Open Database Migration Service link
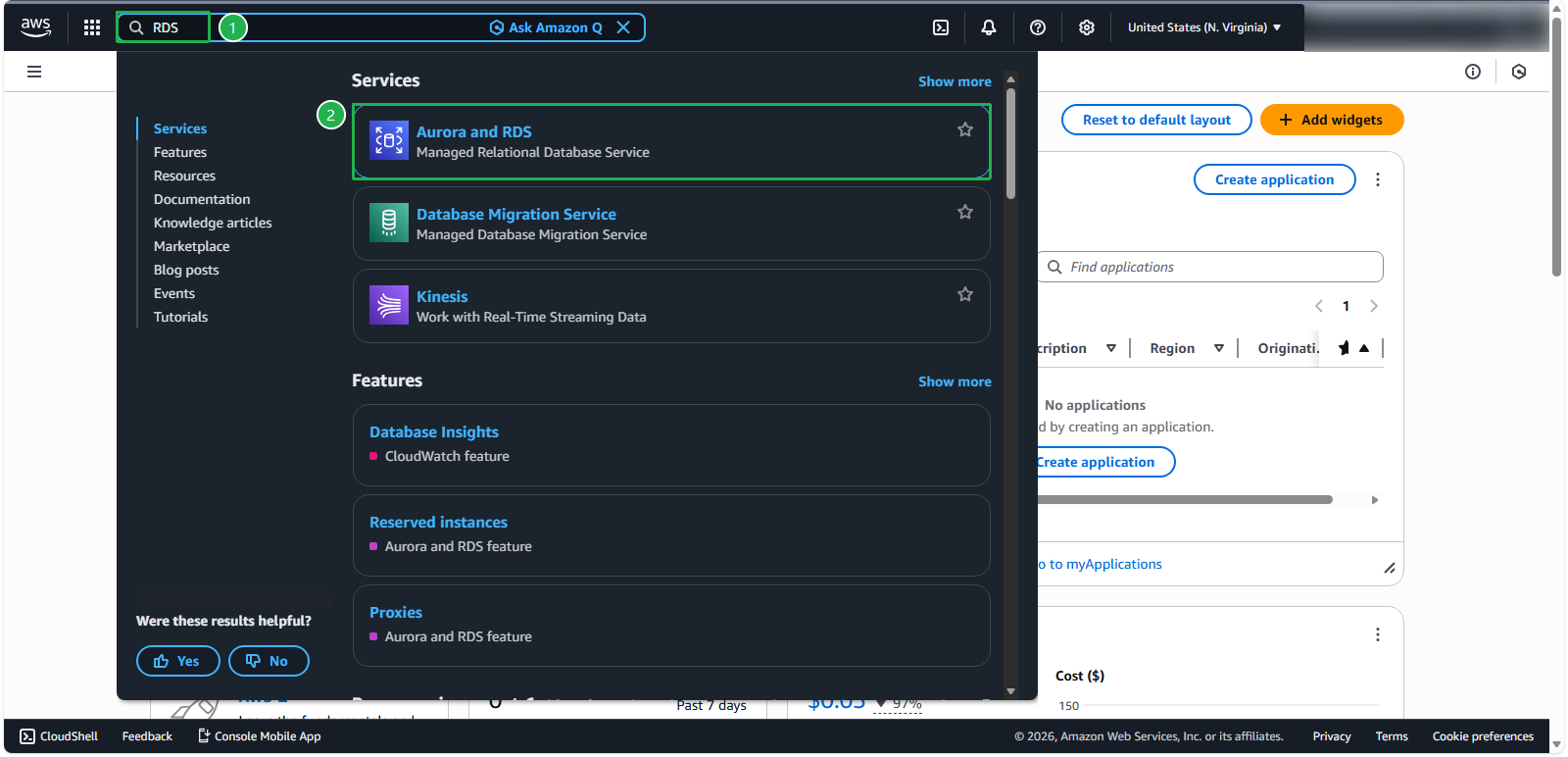This screenshot has height=757, width=1568. (x=516, y=214)
